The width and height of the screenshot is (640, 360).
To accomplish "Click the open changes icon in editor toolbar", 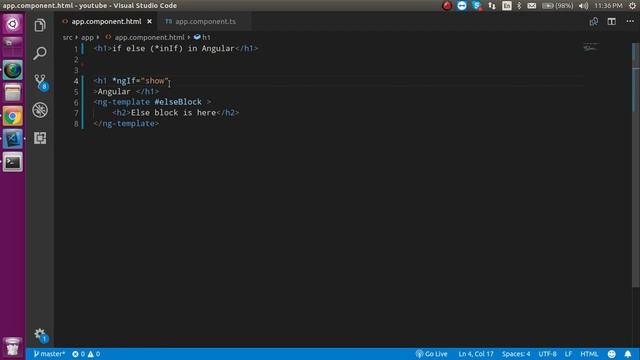I will (593, 22).
